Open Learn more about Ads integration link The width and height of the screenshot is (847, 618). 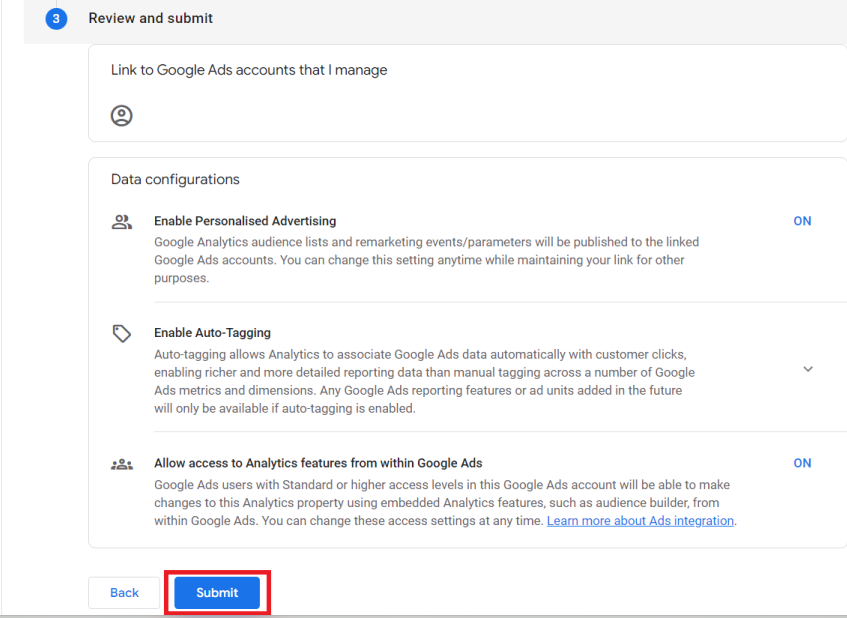point(640,521)
